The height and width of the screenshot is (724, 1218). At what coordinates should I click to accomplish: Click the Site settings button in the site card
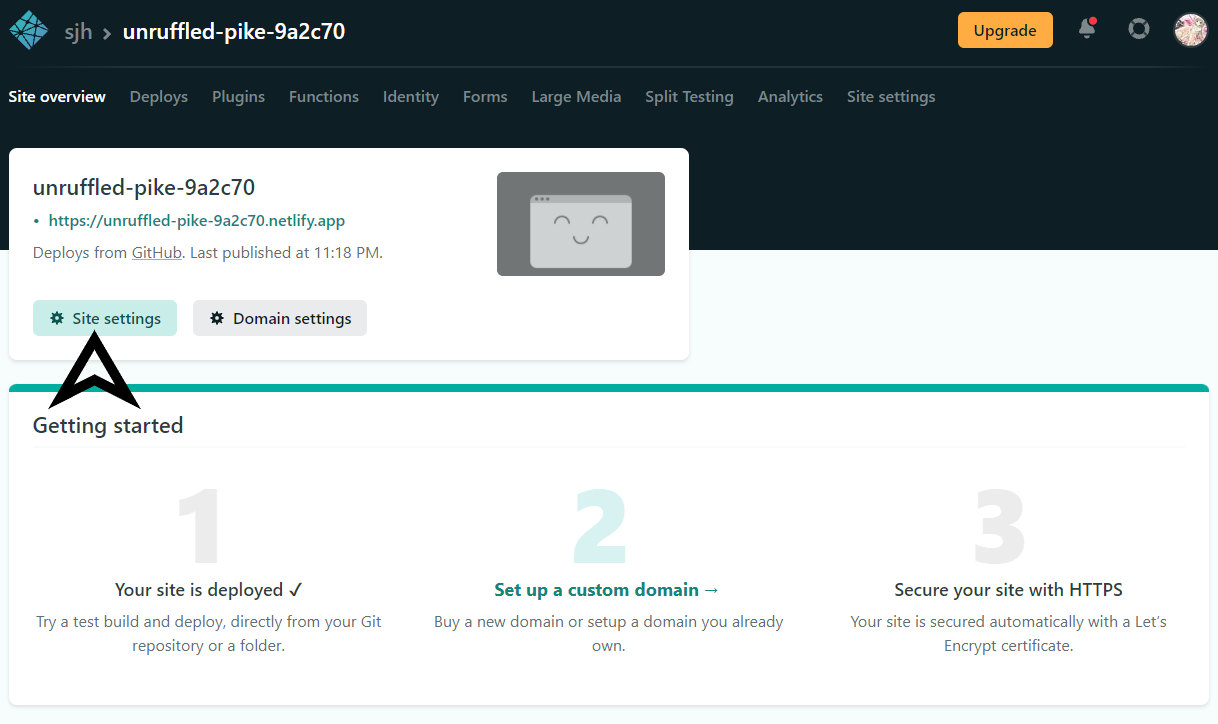pos(105,318)
